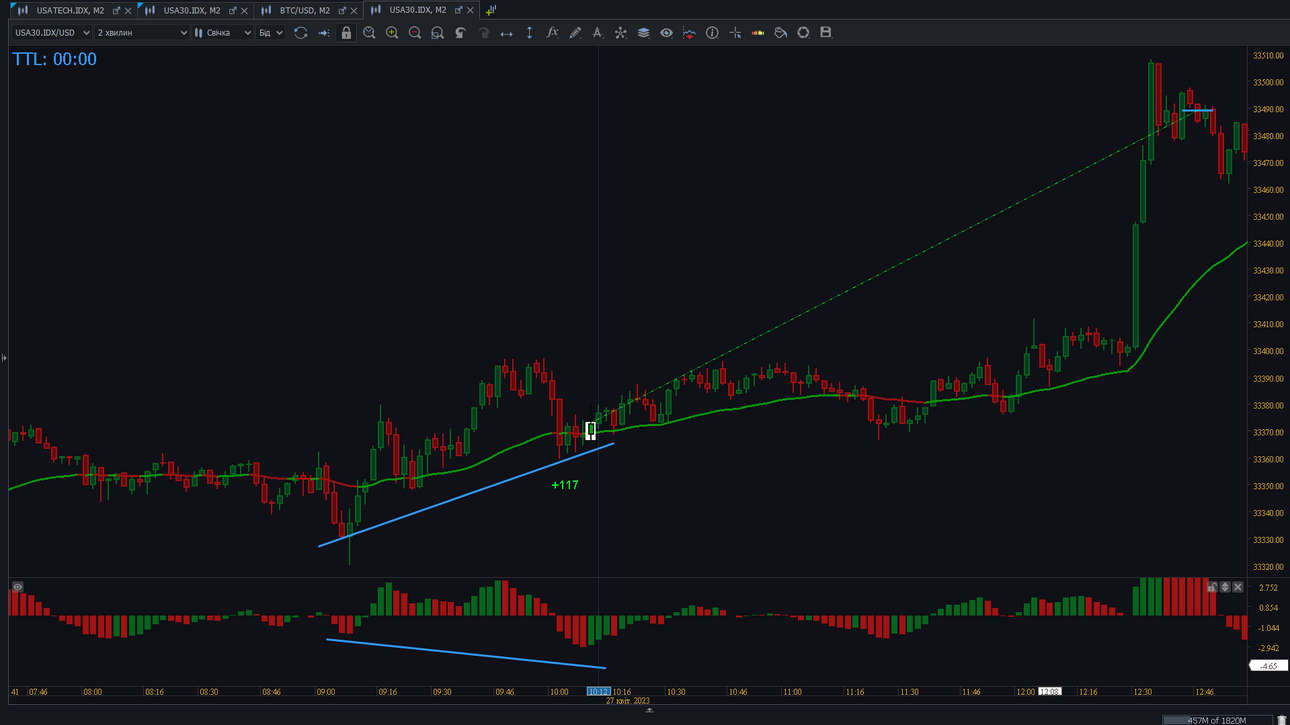Viewport: 1290px width, 725px height.
Task: Click the +117 profit label on chart
Action: pos(565,485)
